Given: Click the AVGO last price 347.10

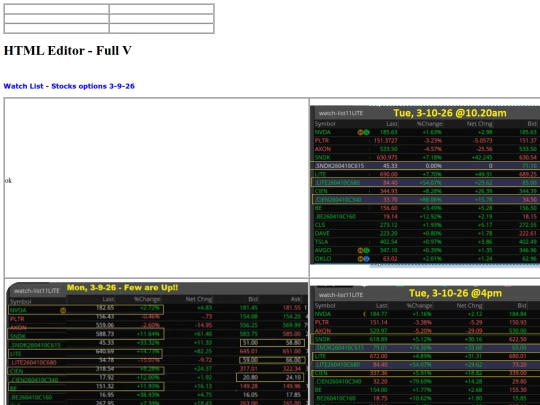Looking at the screenshot, I should point(388,250).
